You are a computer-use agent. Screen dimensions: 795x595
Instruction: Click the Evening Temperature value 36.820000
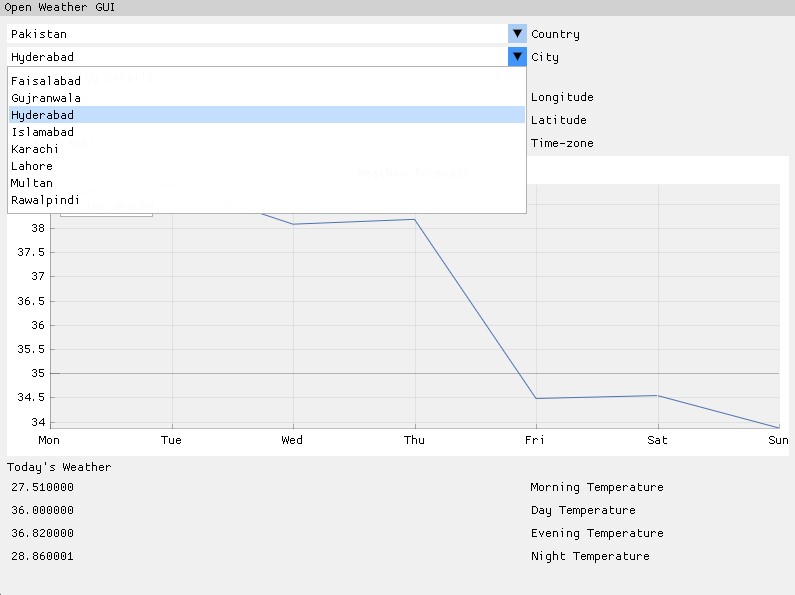[43, 533]
